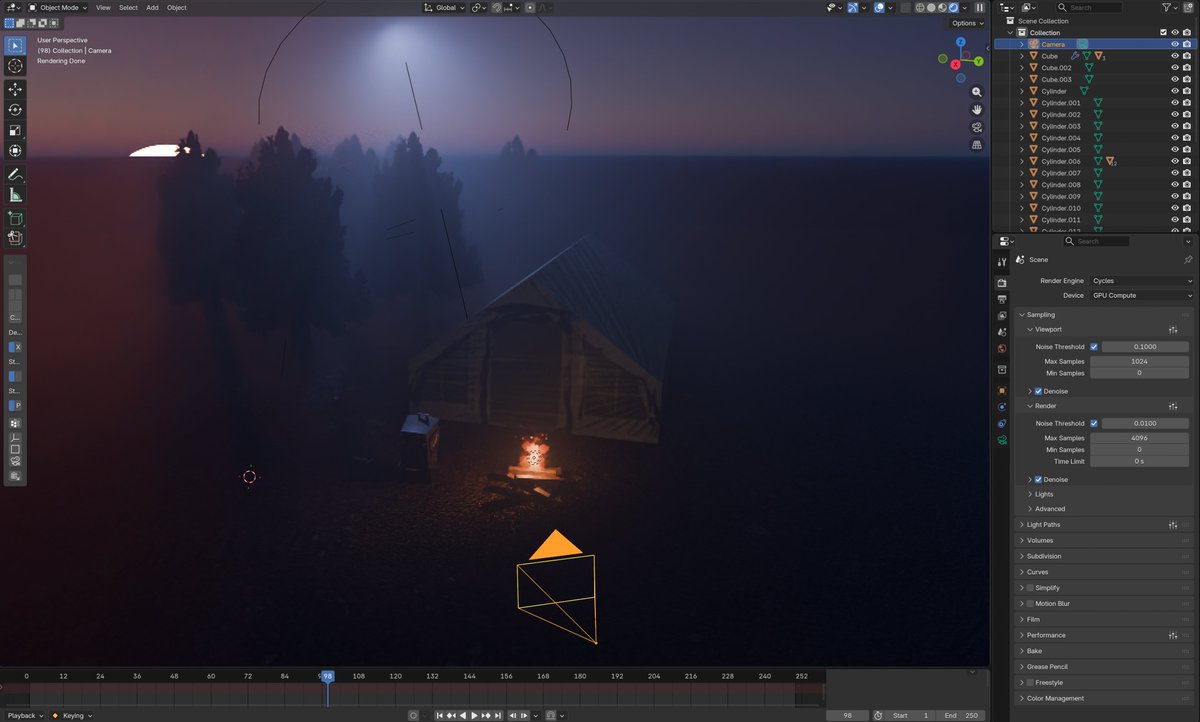The width and height of the screenshot is (1200, 722).
Task: Activate the 3D Cursor tool
Action: (15, 66)
